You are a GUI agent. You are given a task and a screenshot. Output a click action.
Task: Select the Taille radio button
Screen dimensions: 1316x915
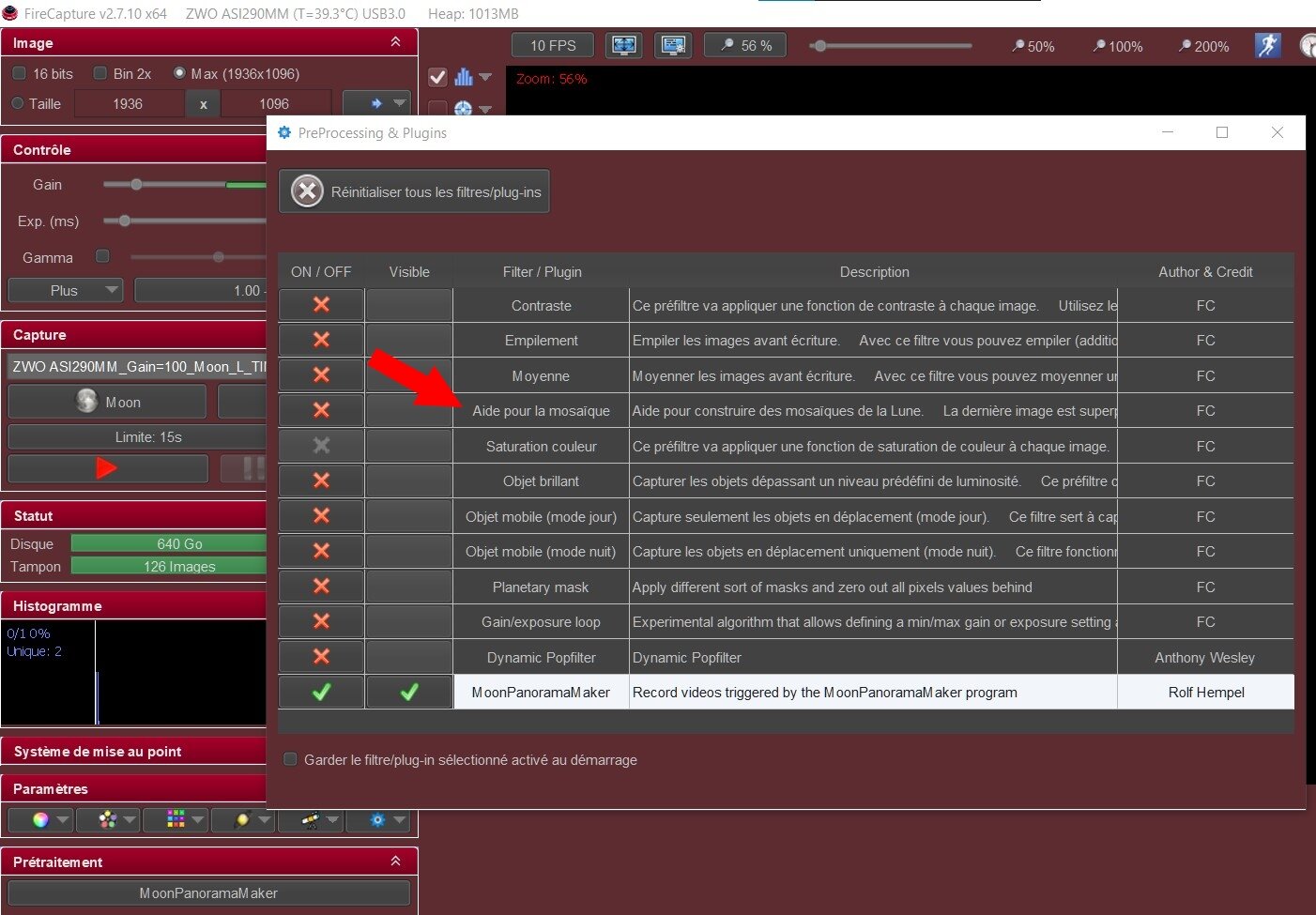point(18,103)
